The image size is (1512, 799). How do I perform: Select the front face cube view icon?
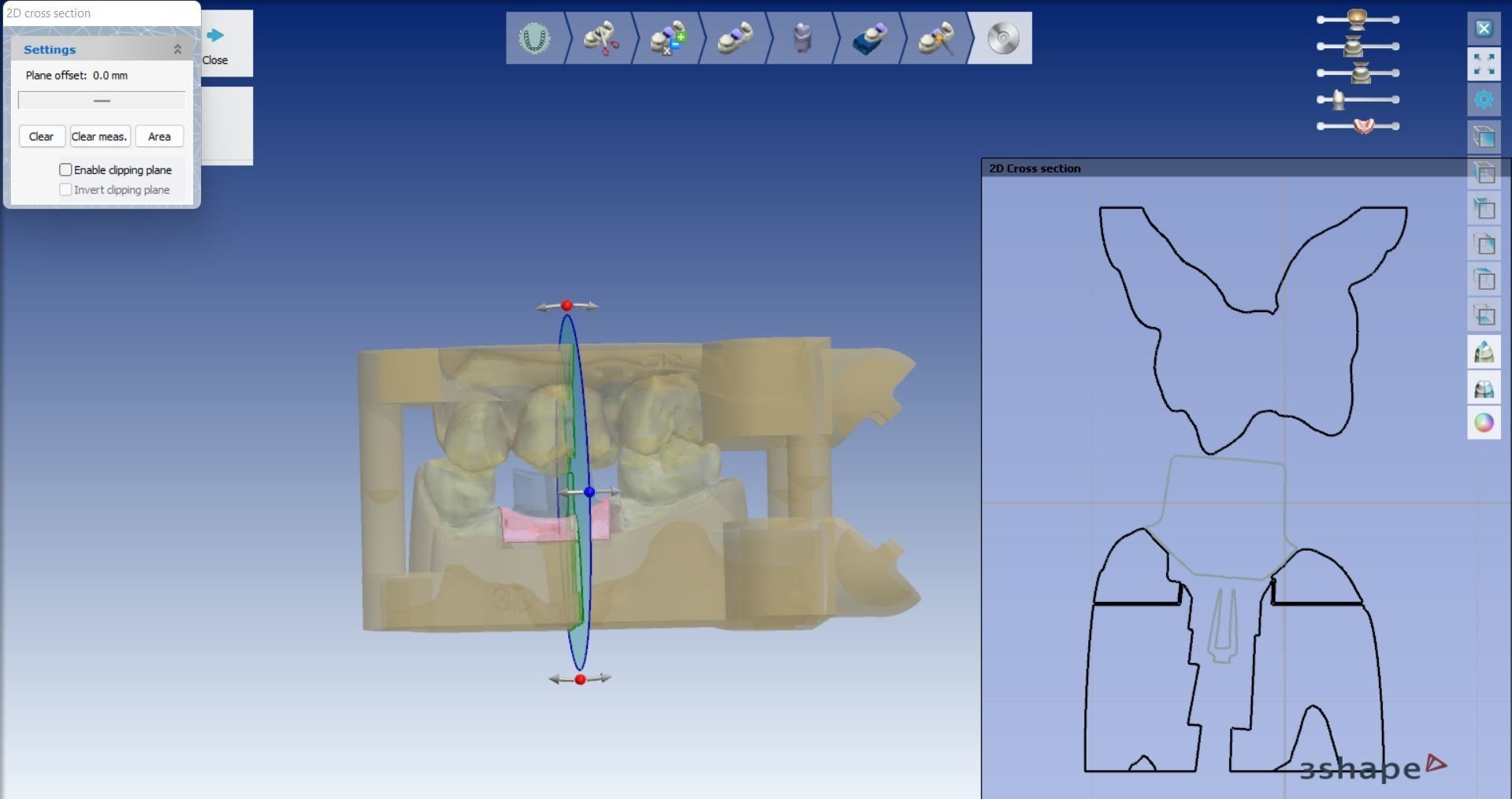coord(1484,137)
